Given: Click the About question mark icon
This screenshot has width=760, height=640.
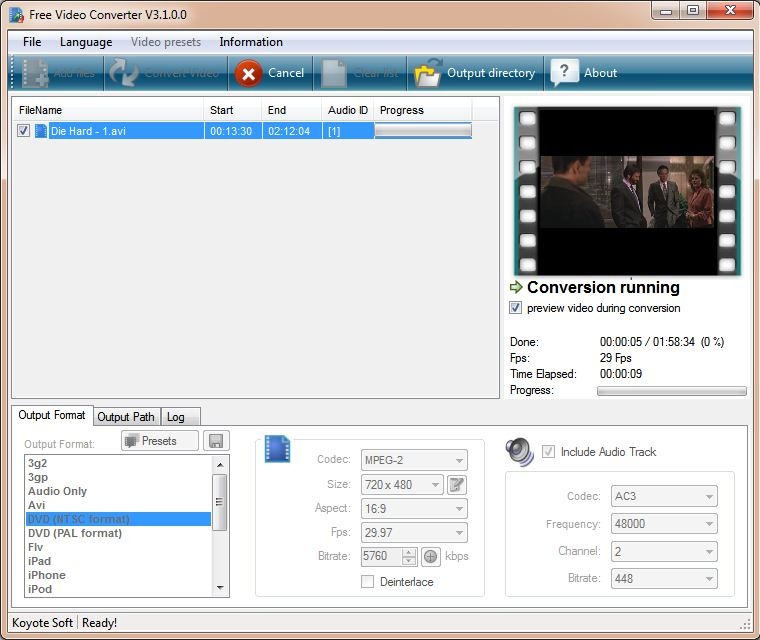Looking at the screenshot, I should (x=564, y=72).
